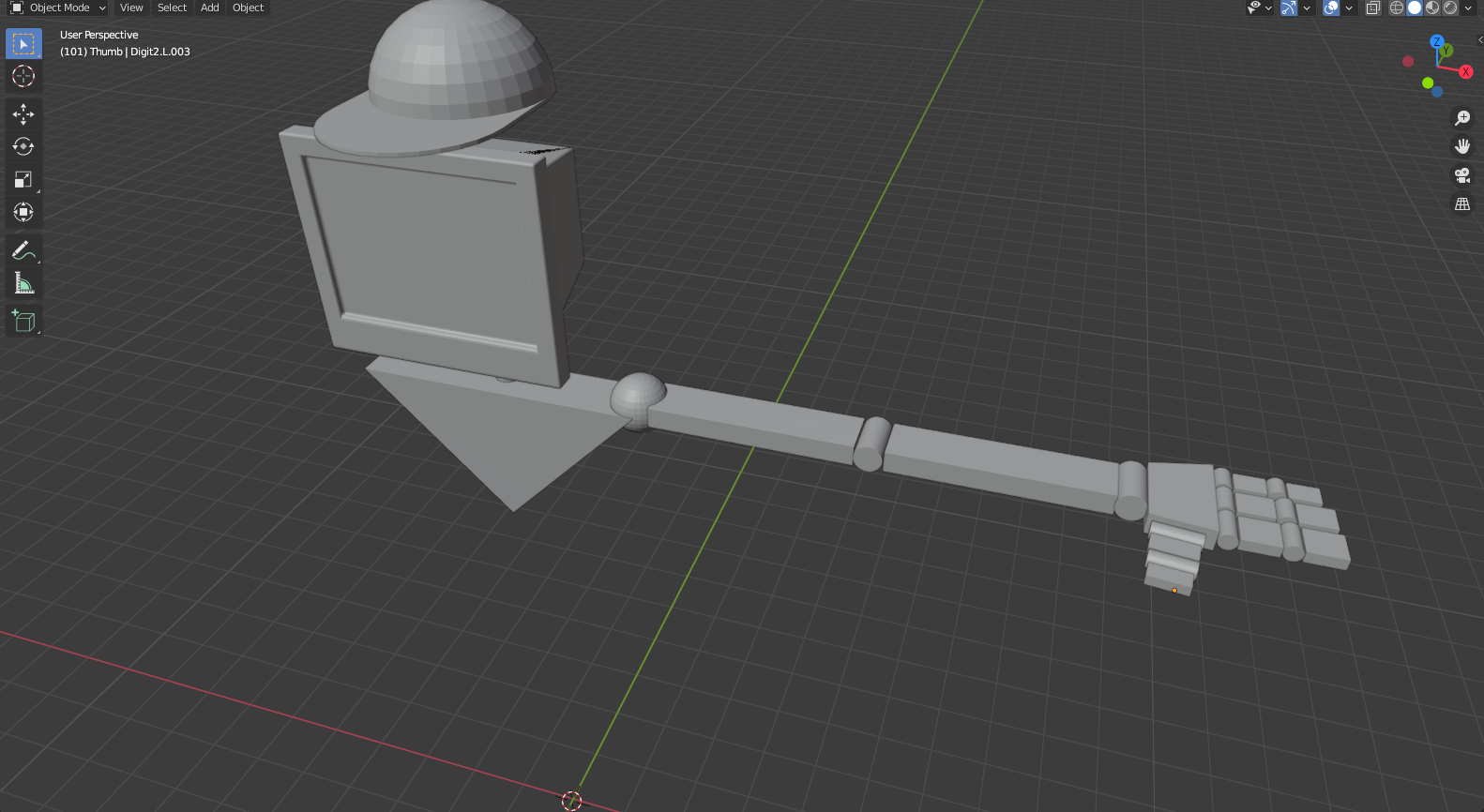Image resolution: width=1484 pixels, height=812 pixels.
Task: Open the Add menu
Action: [210, 8]
